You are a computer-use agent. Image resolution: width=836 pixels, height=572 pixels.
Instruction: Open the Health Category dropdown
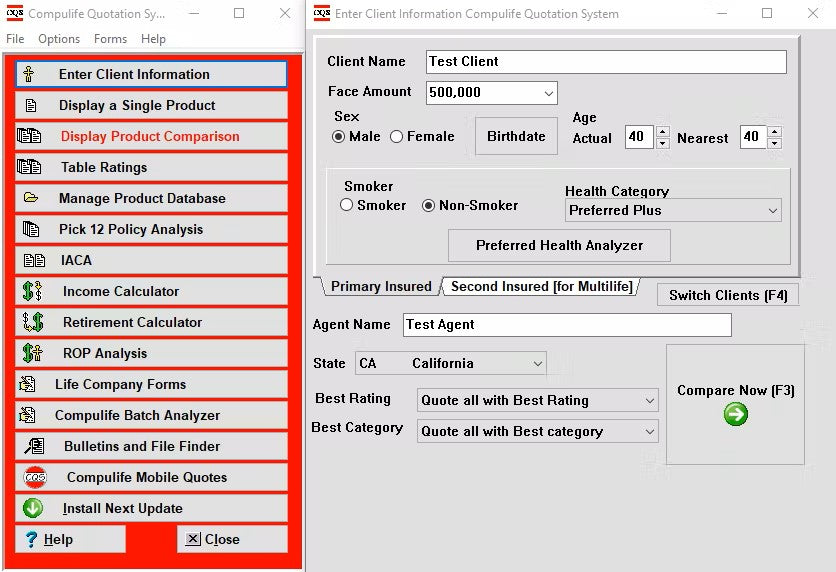[772, 211]
